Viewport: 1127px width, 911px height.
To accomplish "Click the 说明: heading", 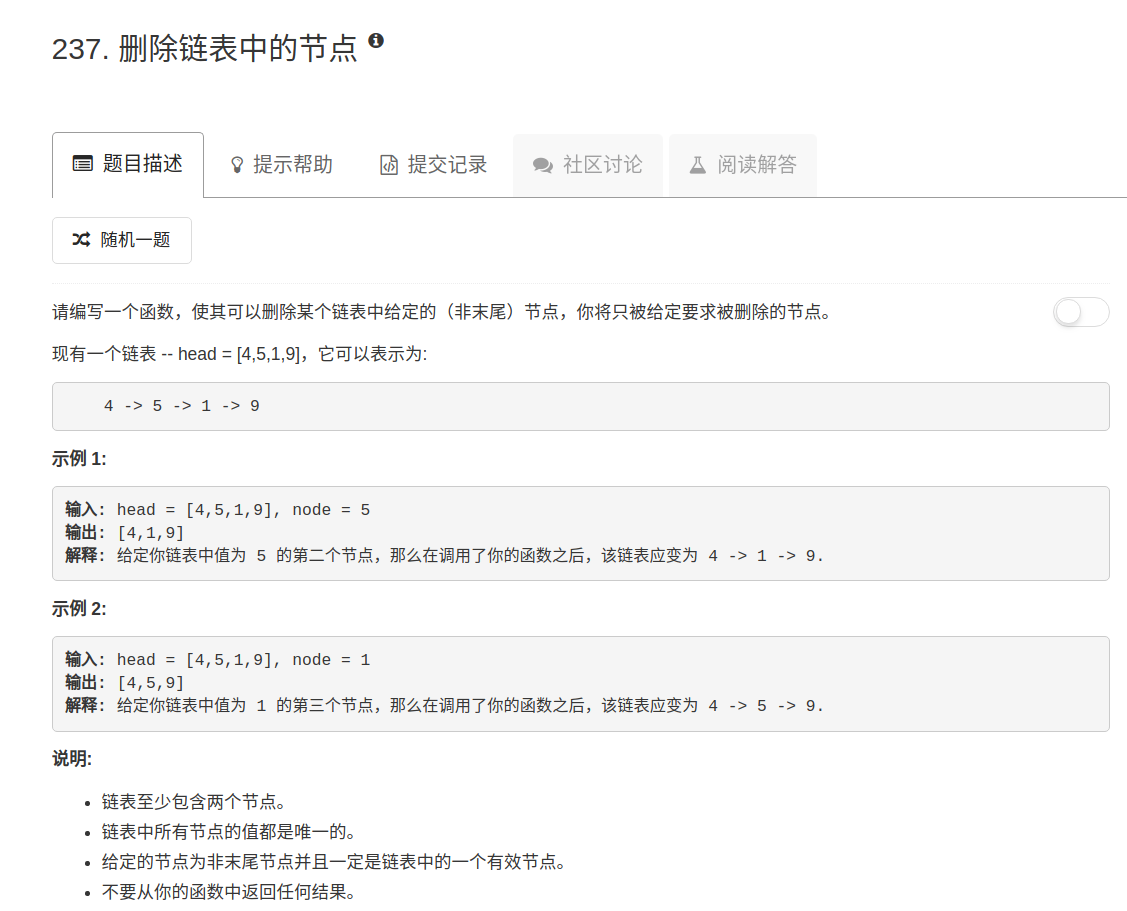I will (72, 759).
